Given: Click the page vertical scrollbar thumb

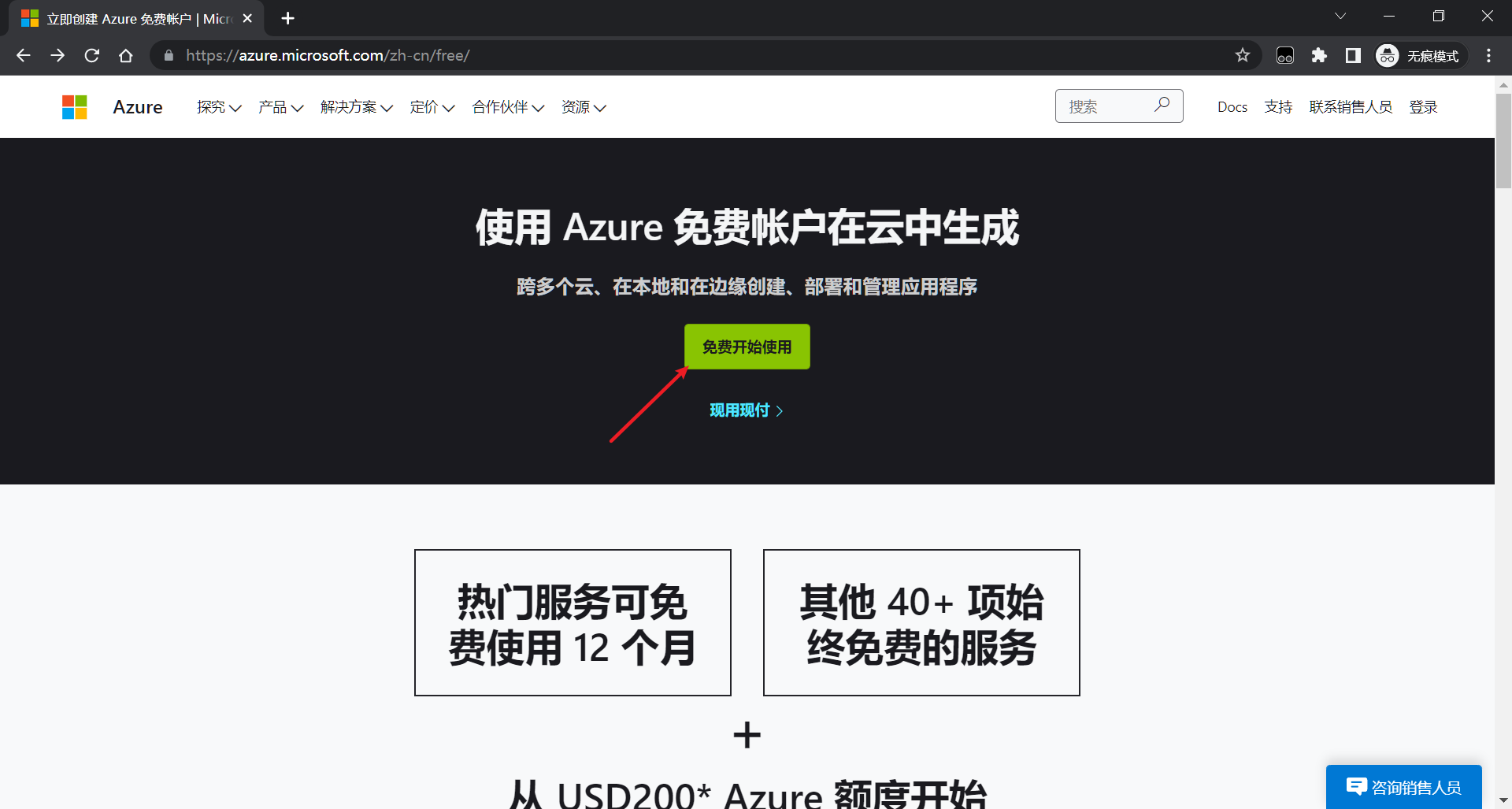Looking at the screenshot, I should click(1503, 140).
